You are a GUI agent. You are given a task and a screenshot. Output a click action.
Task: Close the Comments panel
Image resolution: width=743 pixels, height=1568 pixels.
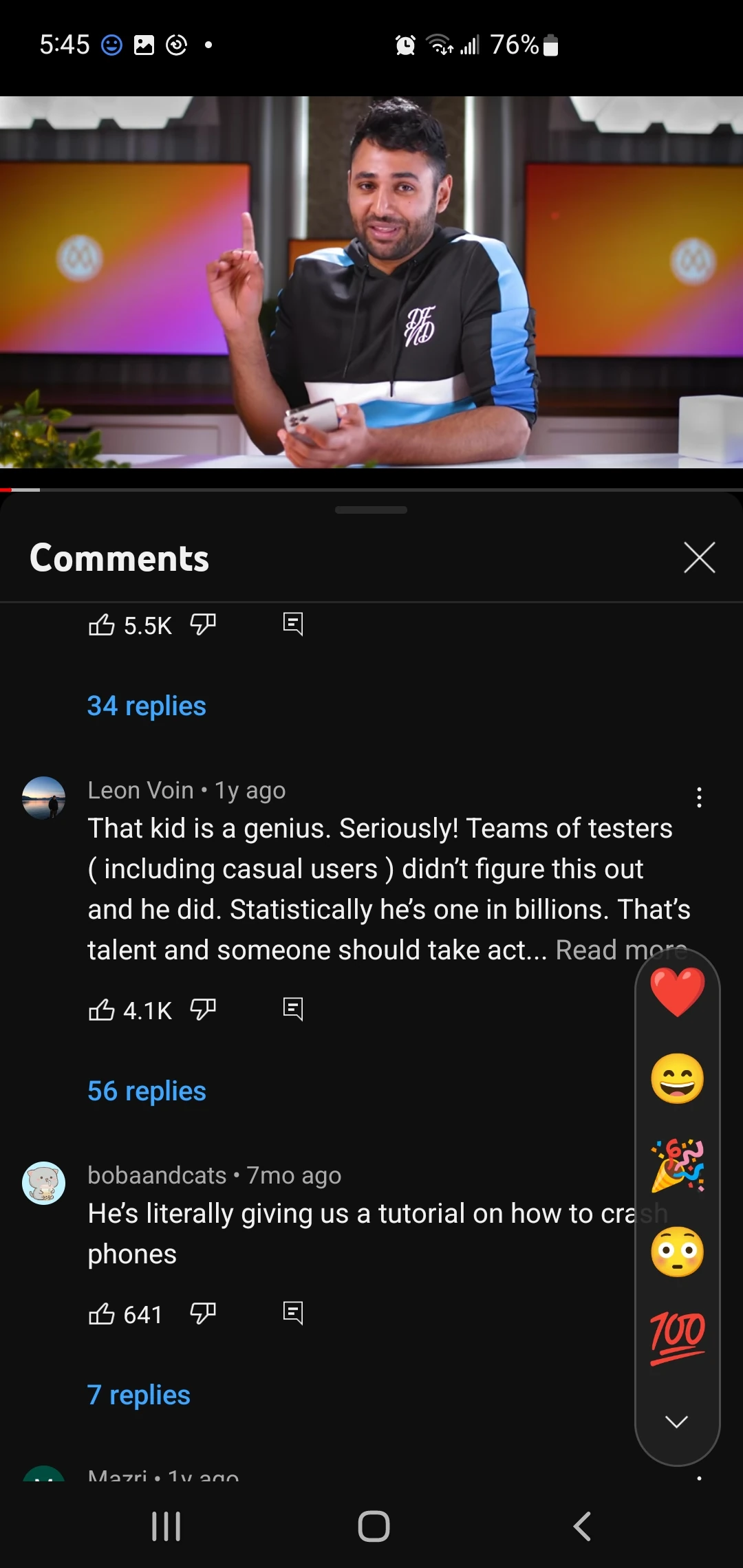[699, 558]
